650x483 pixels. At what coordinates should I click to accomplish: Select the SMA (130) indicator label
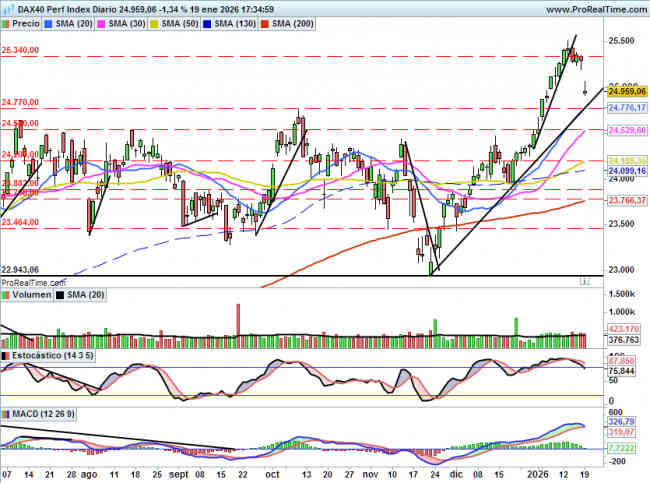click(235, 21)
